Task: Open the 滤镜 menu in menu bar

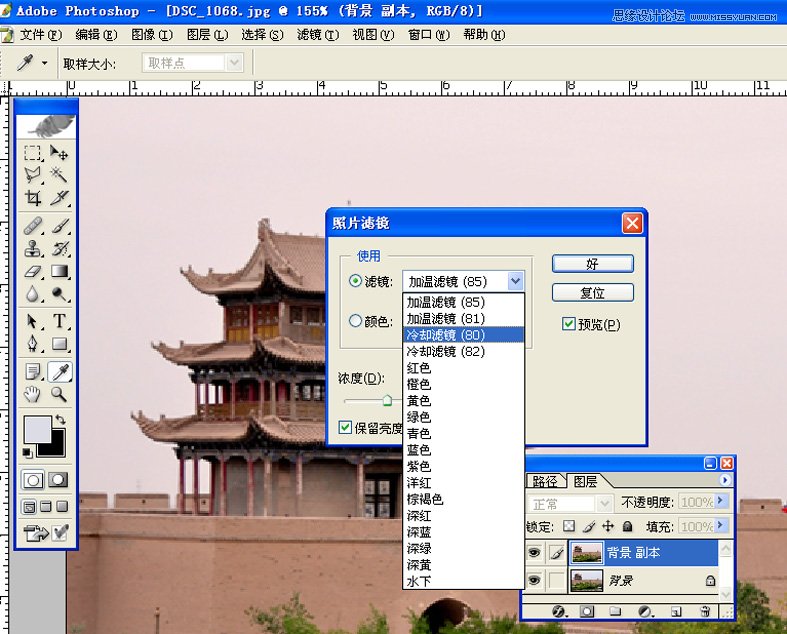Action: pos(318,35)
